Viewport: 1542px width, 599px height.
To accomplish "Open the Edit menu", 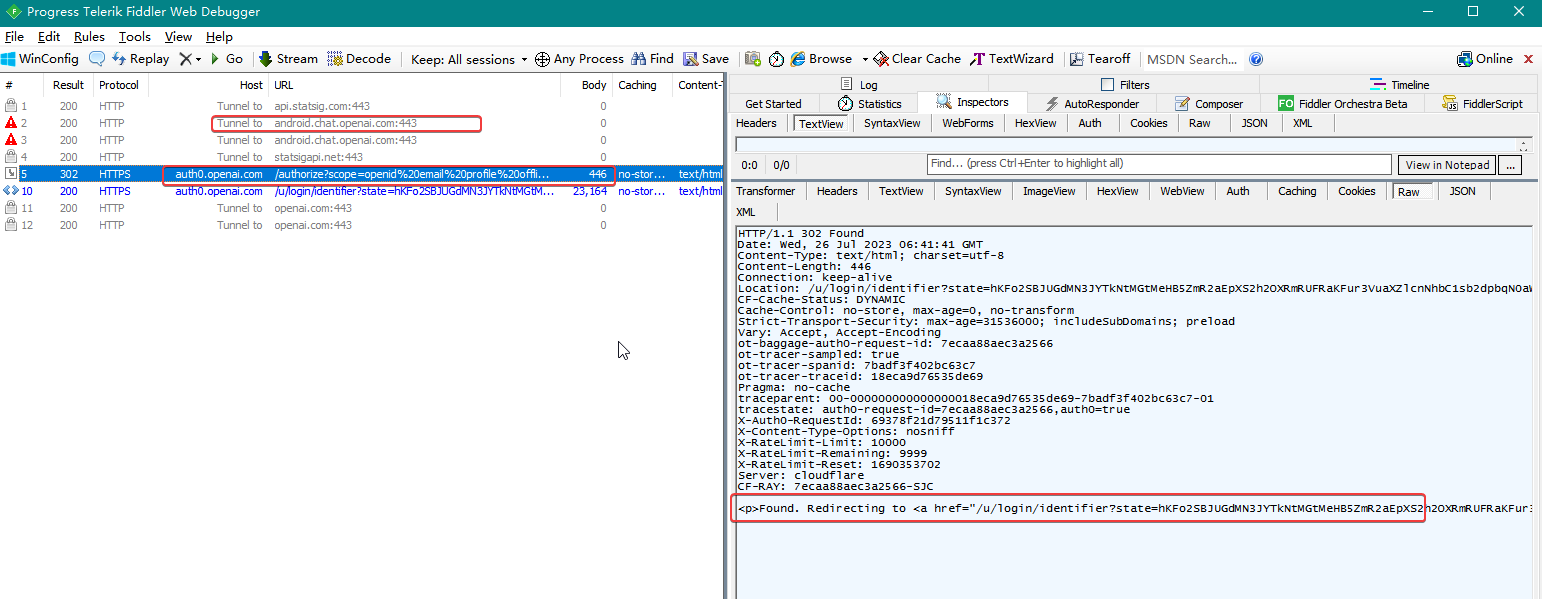I will [49, 37].
